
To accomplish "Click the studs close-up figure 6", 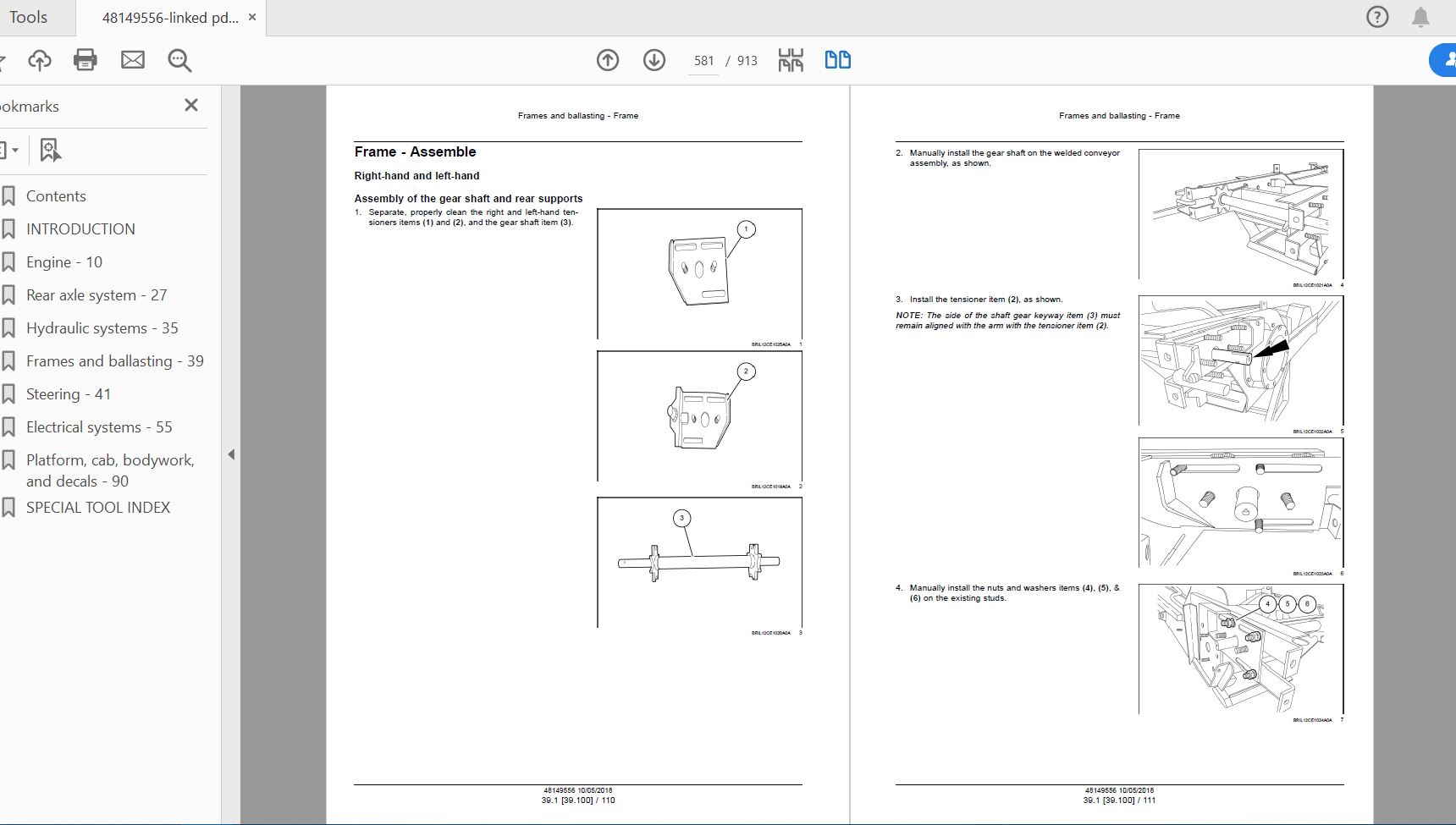I will (1241, 503).
